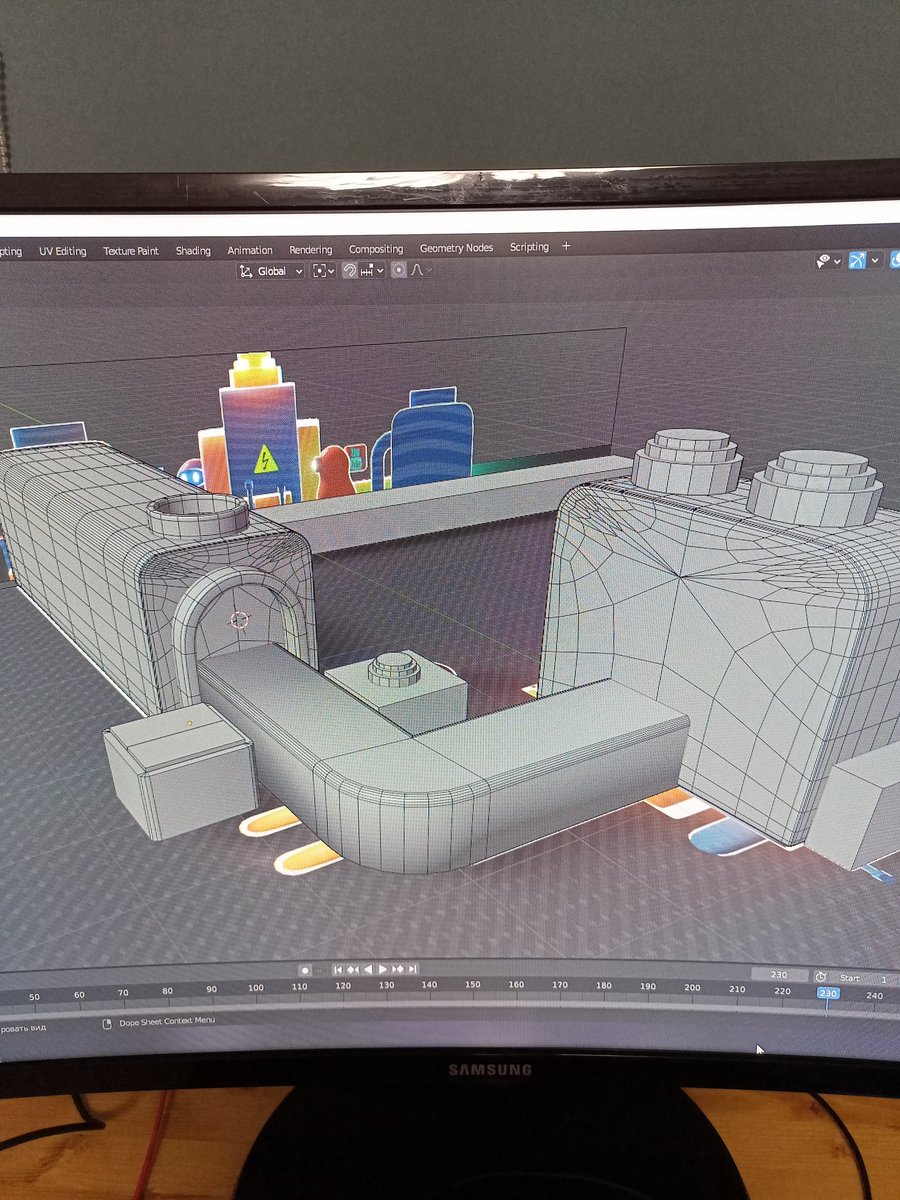Open the Global transform orientation dropdown
Screen dimensions: 900x1200
tap(271, 271)
